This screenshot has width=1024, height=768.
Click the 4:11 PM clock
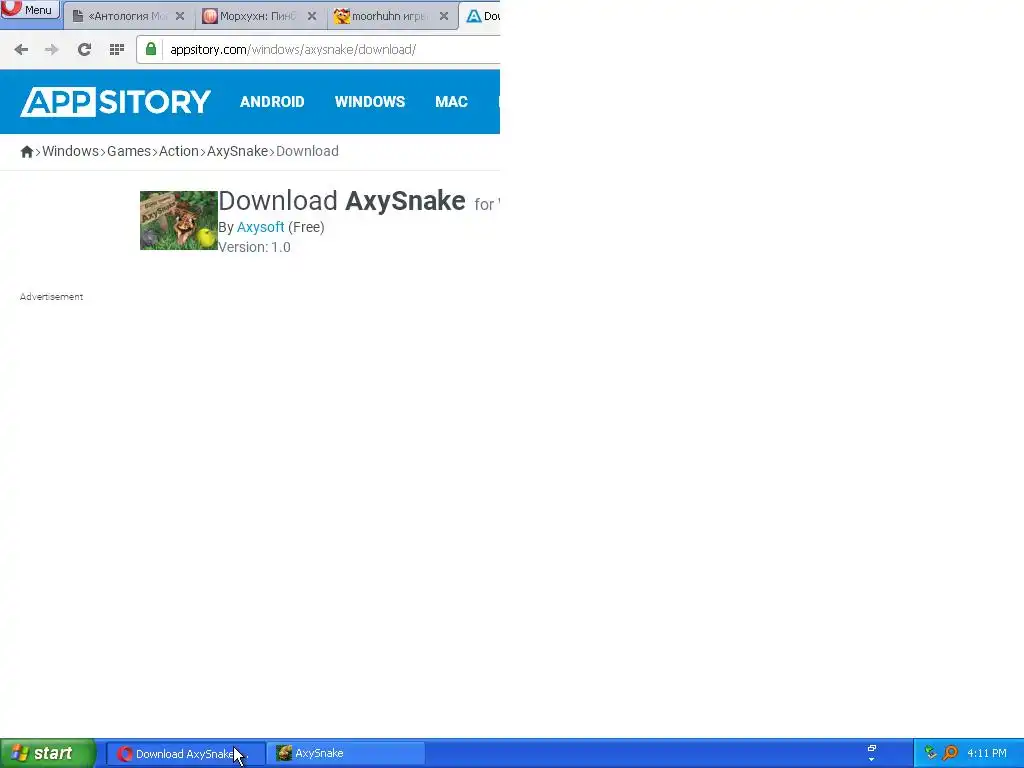pos(987,753)
